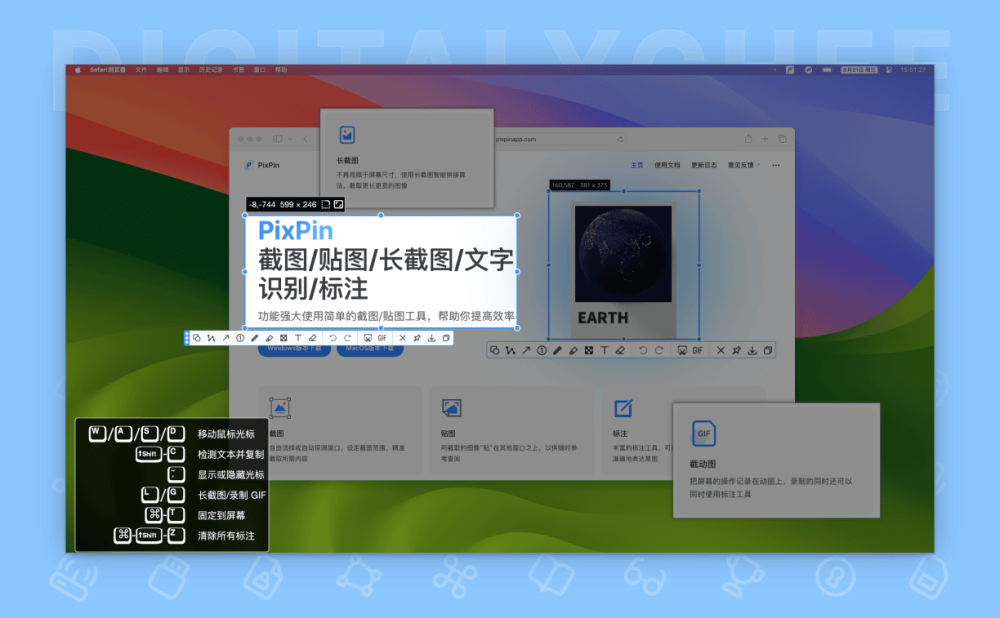
Task: Start long screenshot from PixPin headline toolbar
Action: point(368,338)
